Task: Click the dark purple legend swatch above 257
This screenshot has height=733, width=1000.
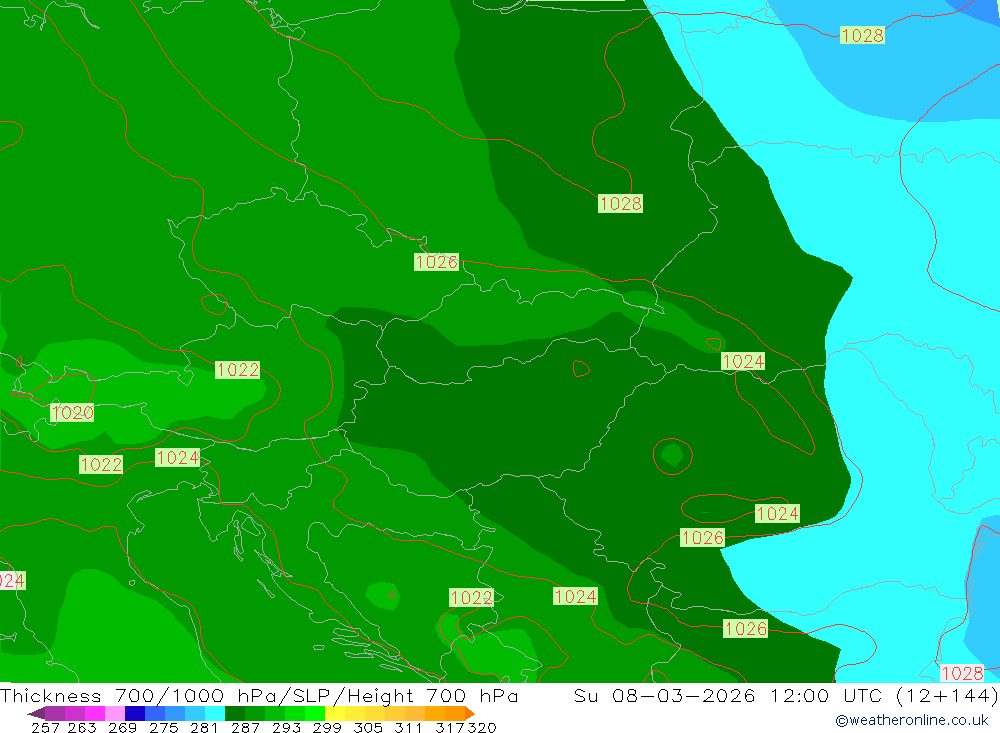Action: (x=54, y=713)
